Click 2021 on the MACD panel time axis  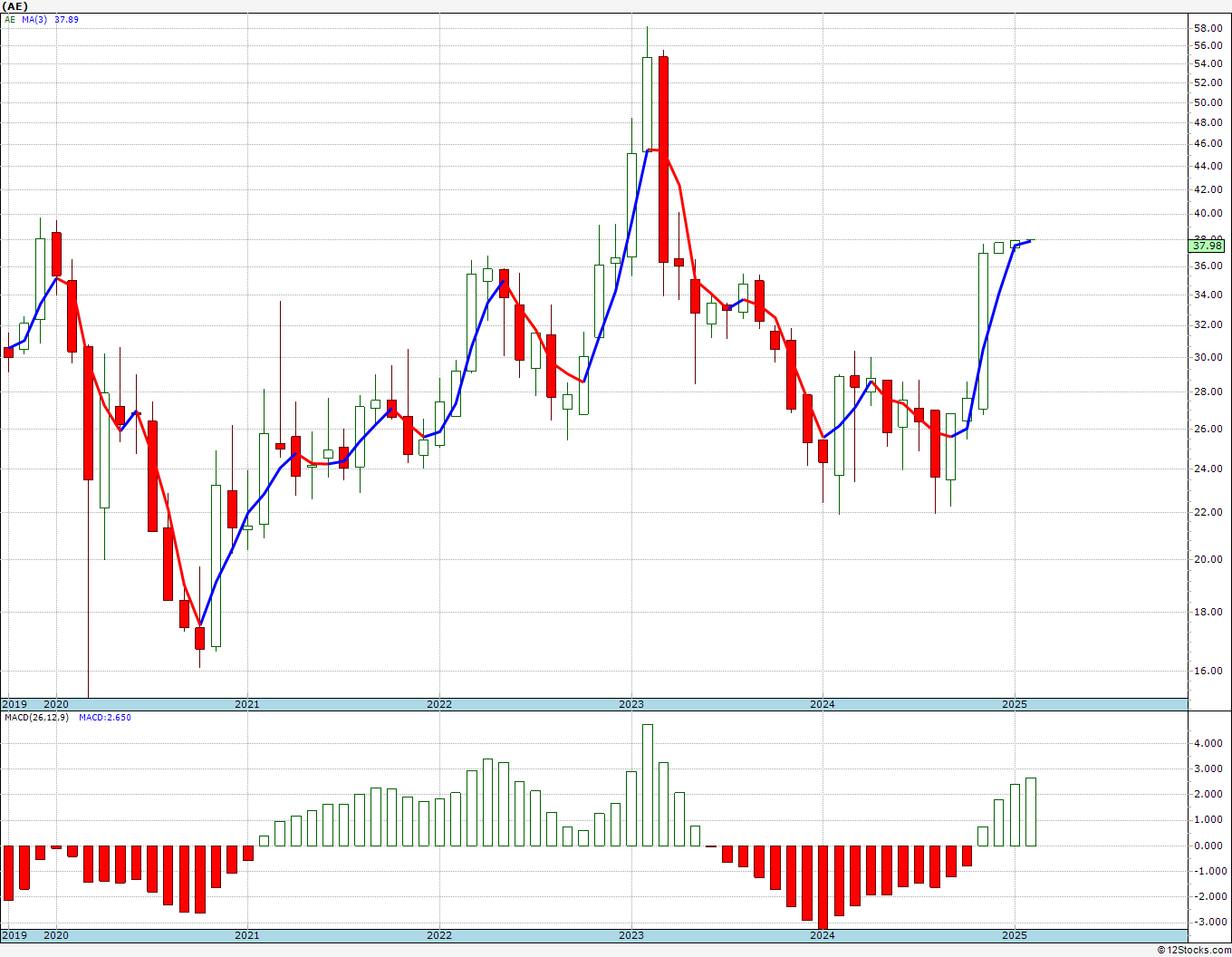pos(247,935)
